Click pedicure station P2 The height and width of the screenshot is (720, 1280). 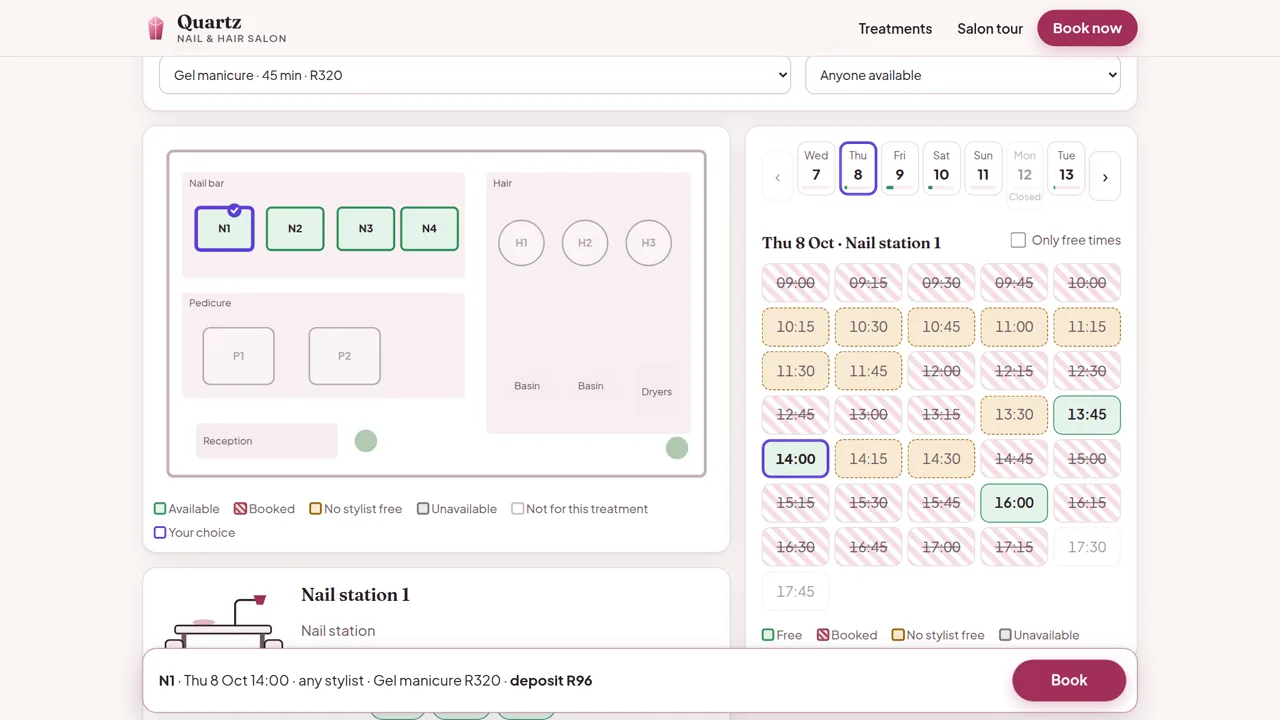344,356
